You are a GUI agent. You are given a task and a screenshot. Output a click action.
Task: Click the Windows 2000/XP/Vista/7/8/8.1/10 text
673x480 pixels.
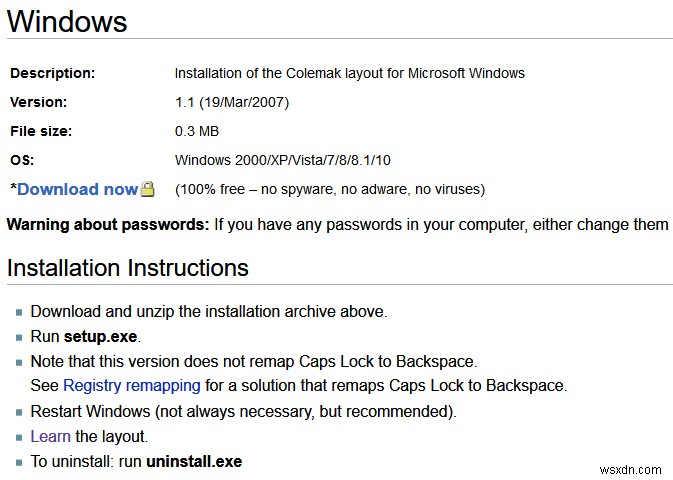(x=284, y=160)
